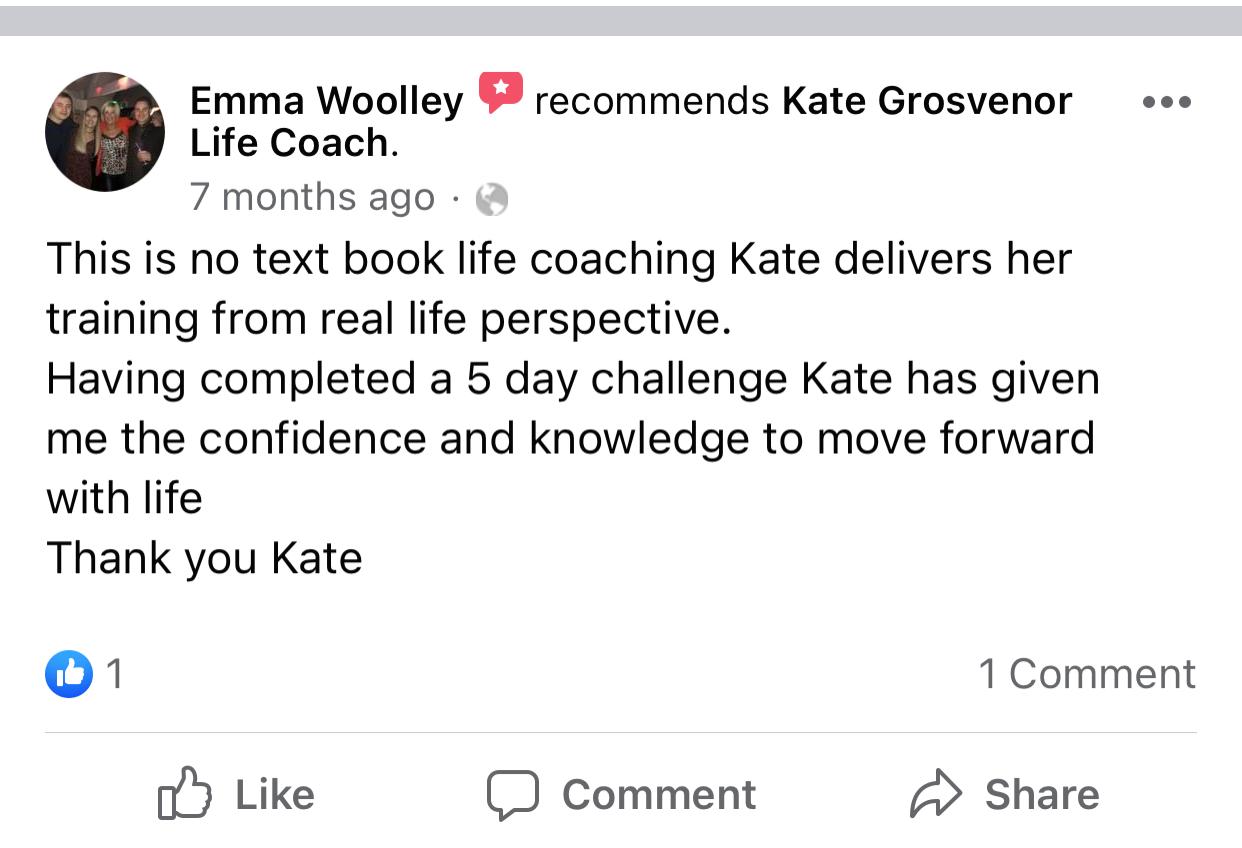Viewport: 1242px width, 848px height.
Task: Click the speech bubble comment icon
Action: tap(513, 795)
